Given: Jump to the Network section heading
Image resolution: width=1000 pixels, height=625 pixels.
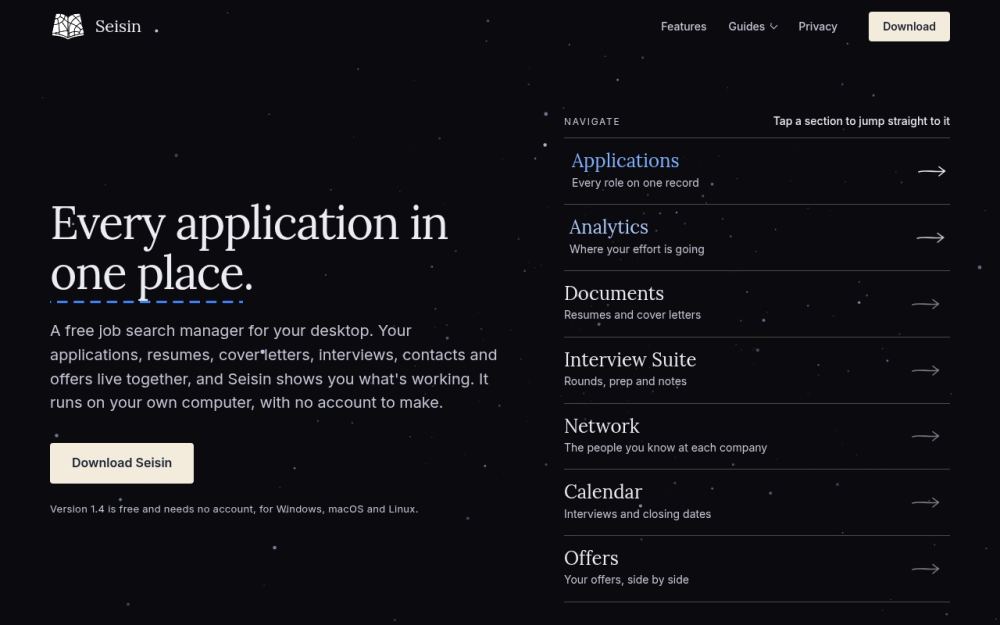Looking at the screenshot, I should tap(601, 426).
